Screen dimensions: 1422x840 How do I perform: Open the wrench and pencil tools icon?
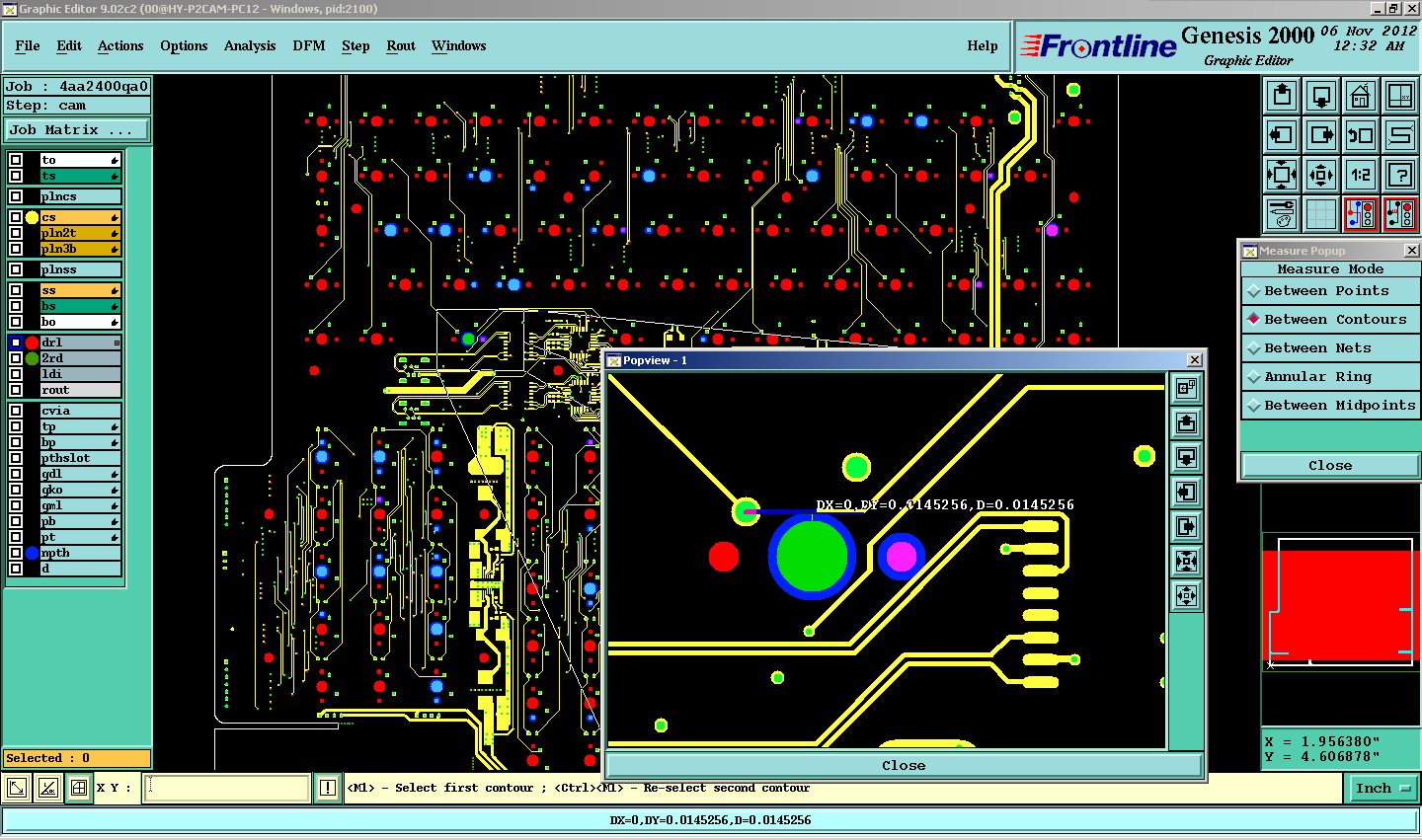[1282, 214]
